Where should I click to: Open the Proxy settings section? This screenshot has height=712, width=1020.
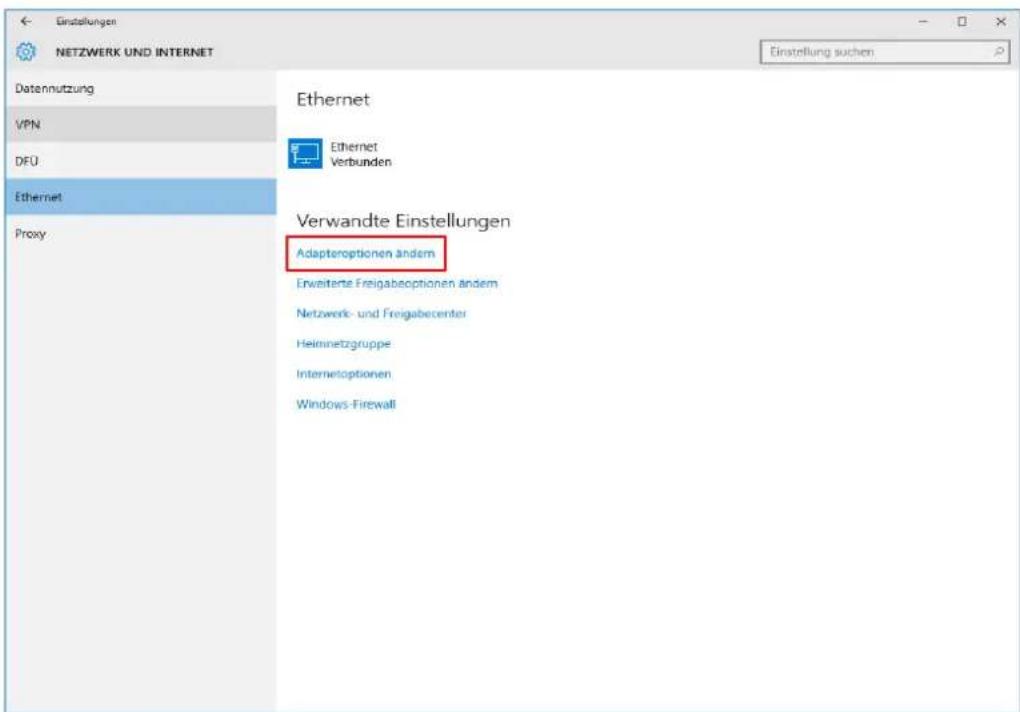[141, 233]
